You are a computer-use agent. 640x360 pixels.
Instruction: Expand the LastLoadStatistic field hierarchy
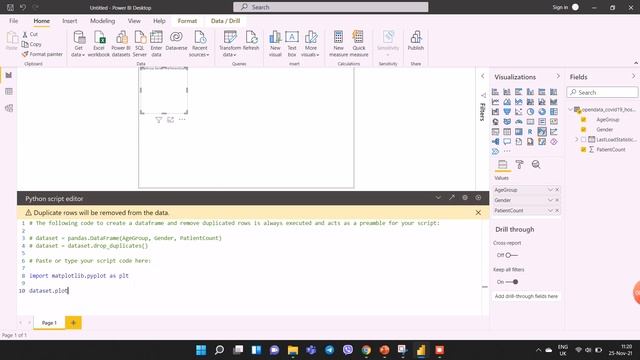pos(576,140)
